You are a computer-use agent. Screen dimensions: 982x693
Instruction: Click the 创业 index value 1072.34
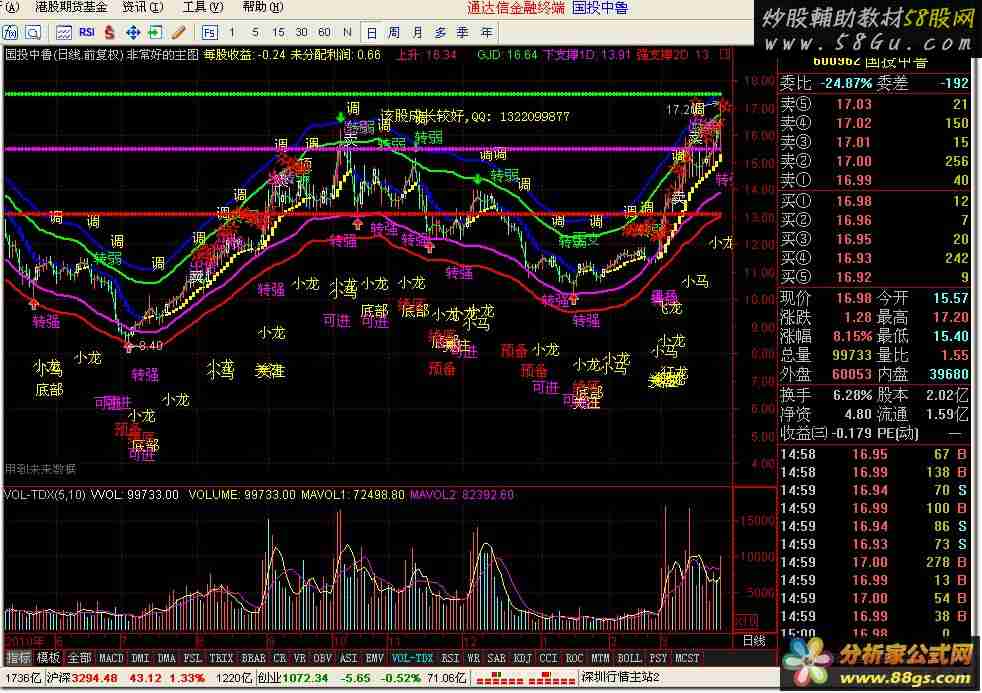[x=304, y=678]
